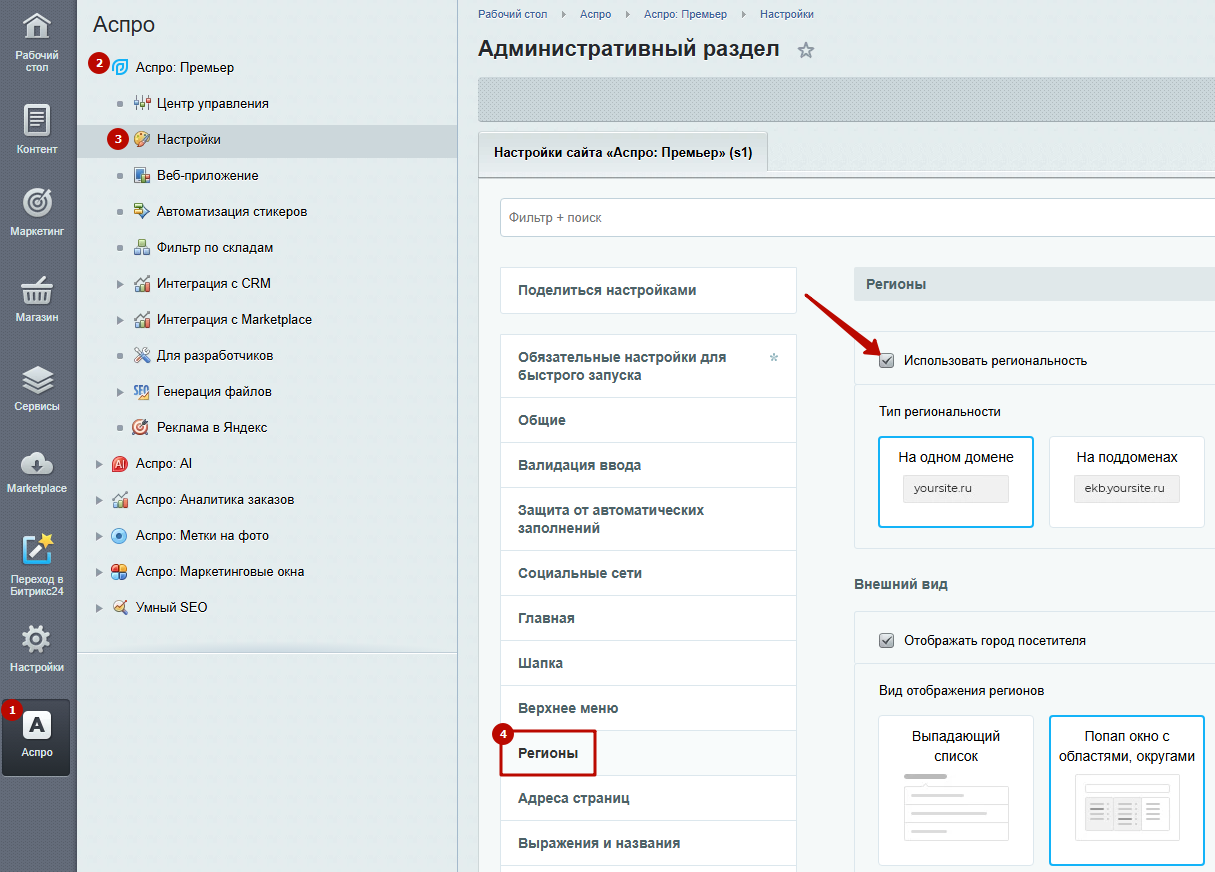
Task: Click the Аспро: AI red icon
Action: click(x=120, y=464)
